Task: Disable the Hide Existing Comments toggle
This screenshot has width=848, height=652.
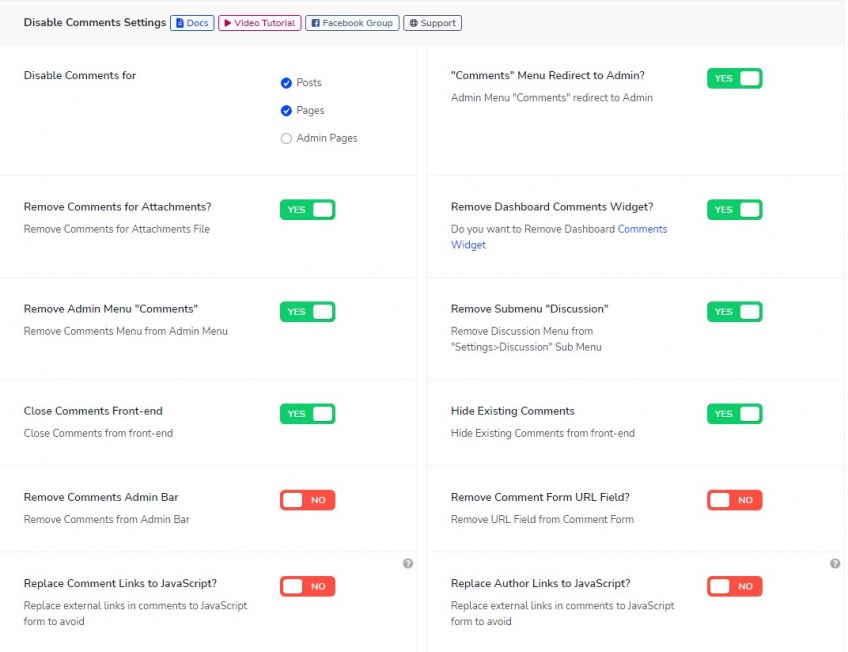Action: [x=734, y=414]
